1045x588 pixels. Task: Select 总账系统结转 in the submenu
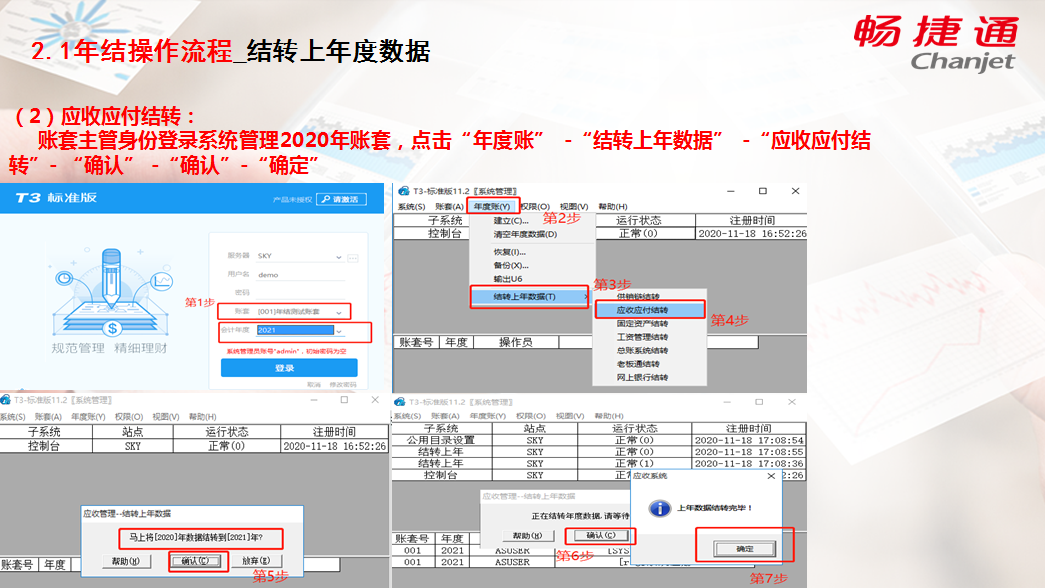tap(642, 351)
